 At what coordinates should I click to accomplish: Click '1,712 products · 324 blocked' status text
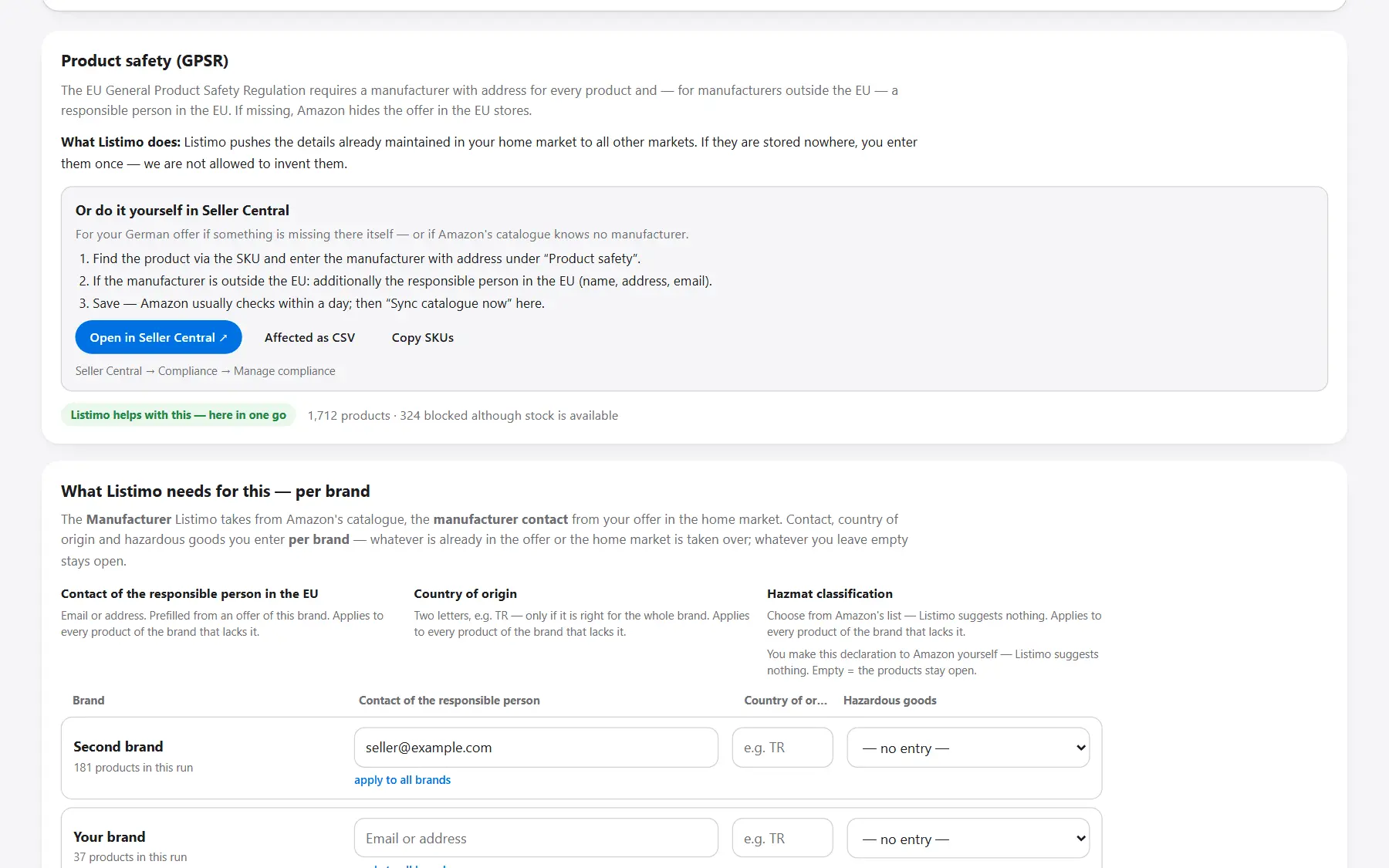(x=463, y=415)
